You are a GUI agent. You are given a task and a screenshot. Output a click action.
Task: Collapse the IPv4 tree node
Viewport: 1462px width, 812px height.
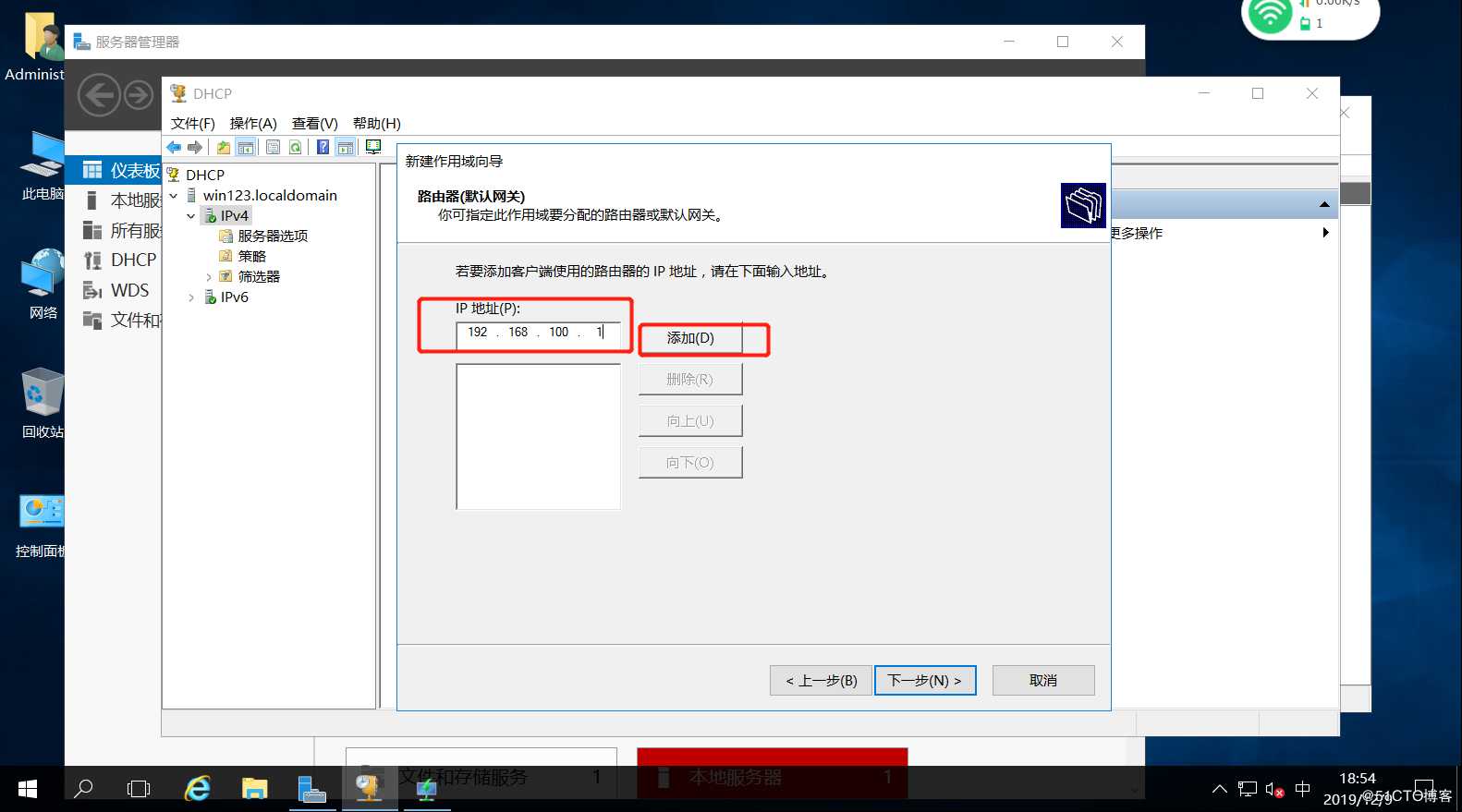coord(190,216)
